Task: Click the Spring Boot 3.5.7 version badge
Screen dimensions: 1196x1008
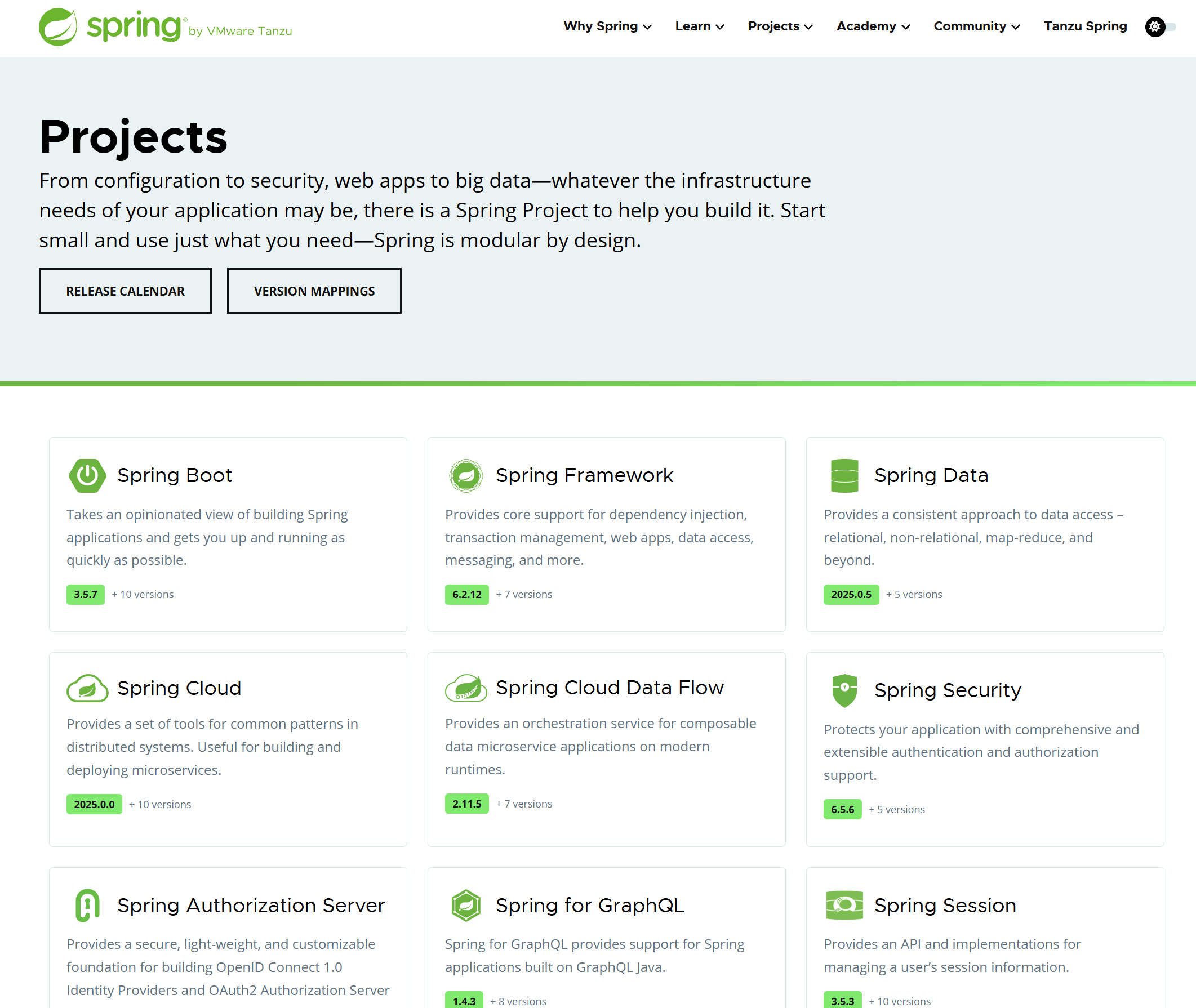Action: pos(85,594)
